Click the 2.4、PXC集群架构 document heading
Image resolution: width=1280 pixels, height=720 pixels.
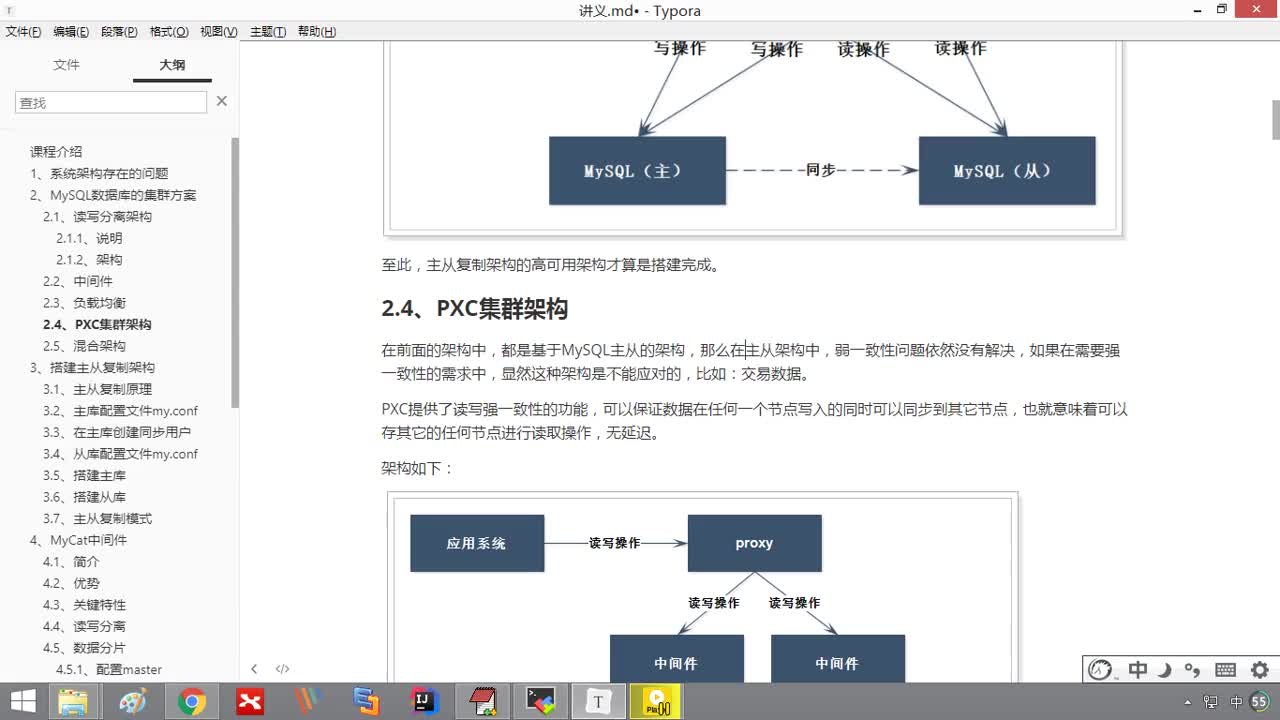coord(474,309)
